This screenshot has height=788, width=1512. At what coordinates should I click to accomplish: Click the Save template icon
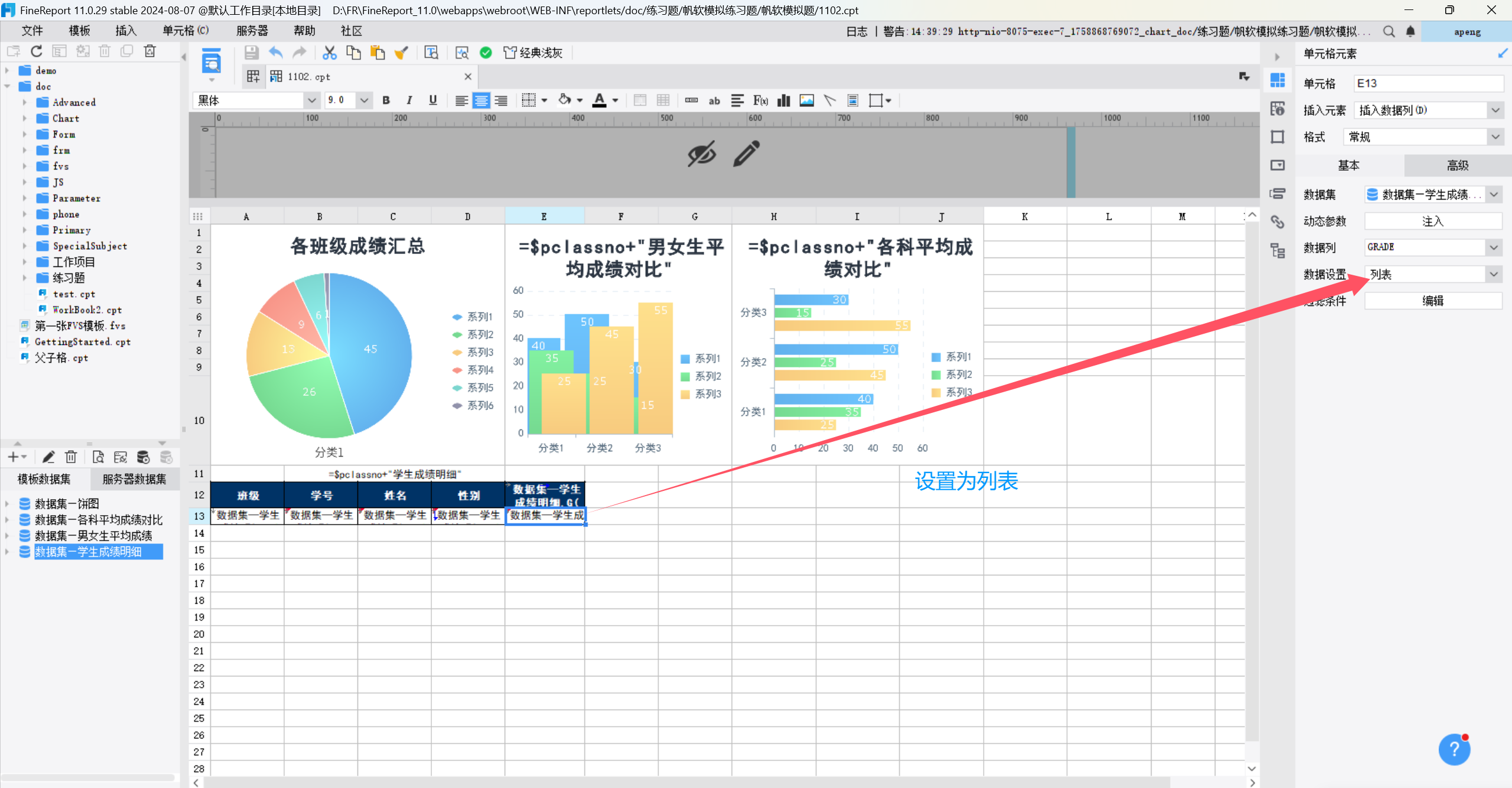point(251,53)
